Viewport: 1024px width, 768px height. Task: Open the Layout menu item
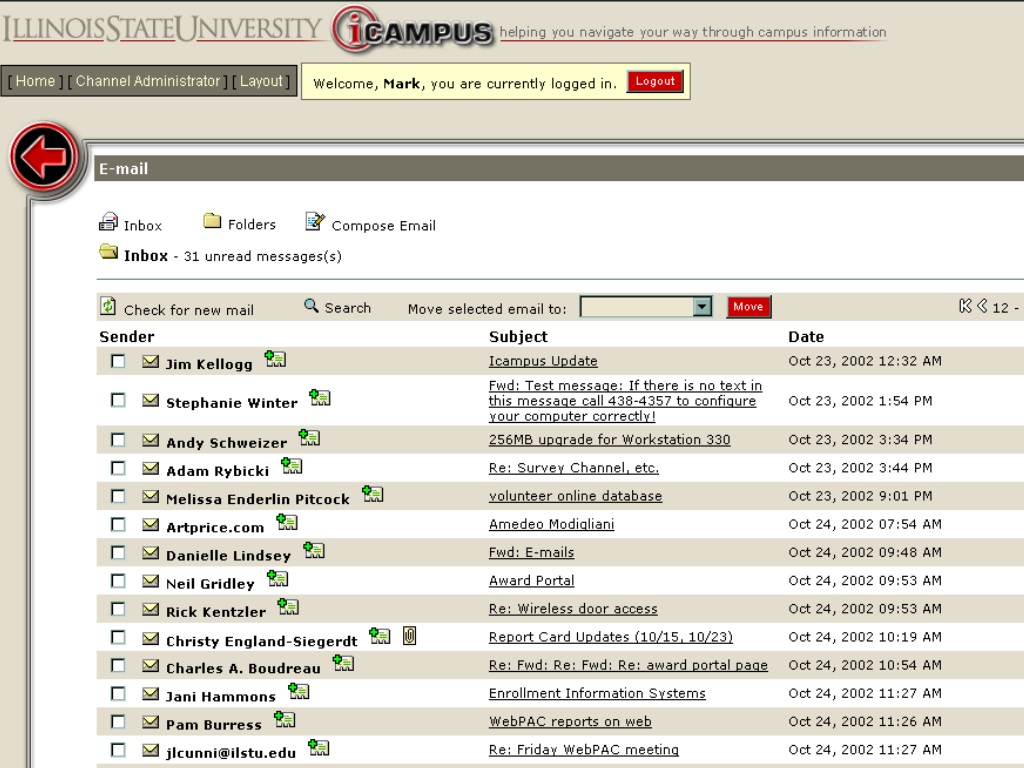(261, 81)
